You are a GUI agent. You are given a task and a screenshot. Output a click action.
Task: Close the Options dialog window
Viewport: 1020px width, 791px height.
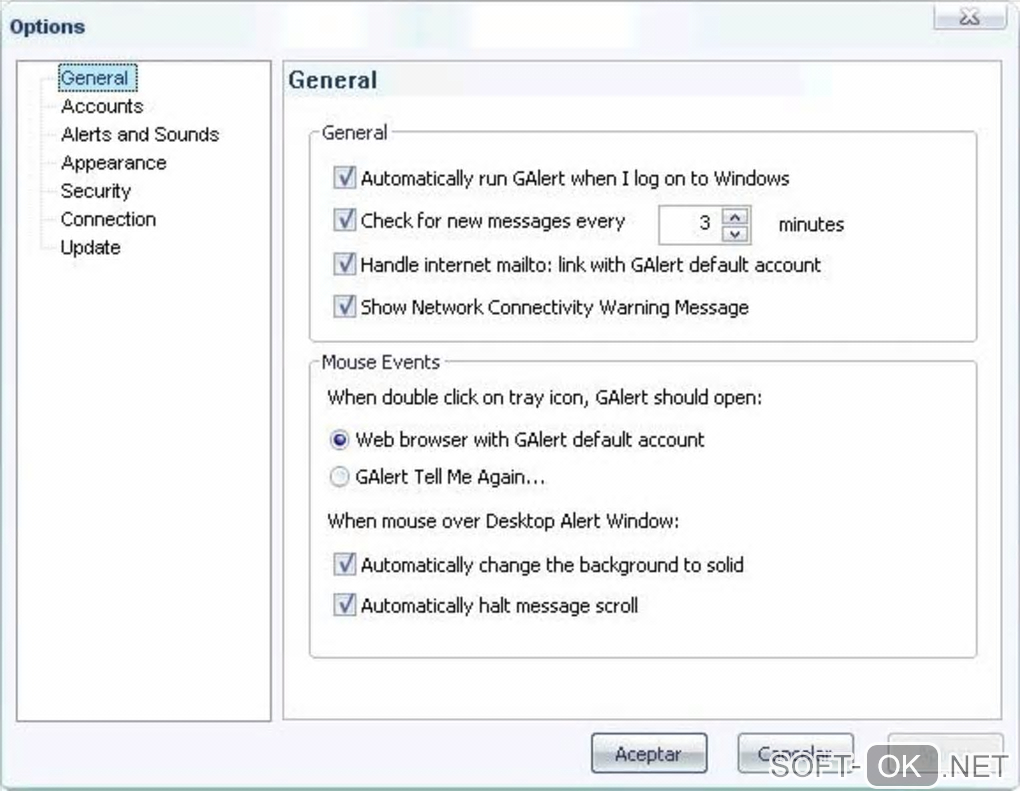[969, 18]
